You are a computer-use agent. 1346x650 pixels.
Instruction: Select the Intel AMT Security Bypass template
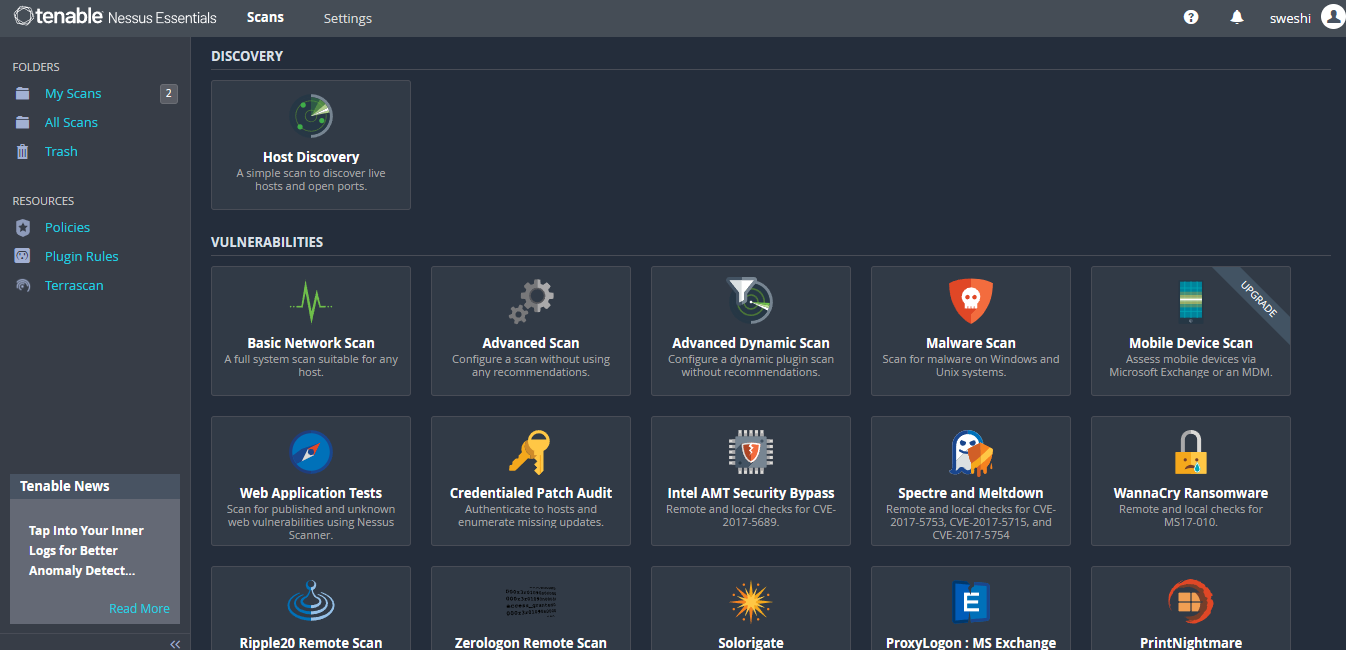(x=750, y=481)
